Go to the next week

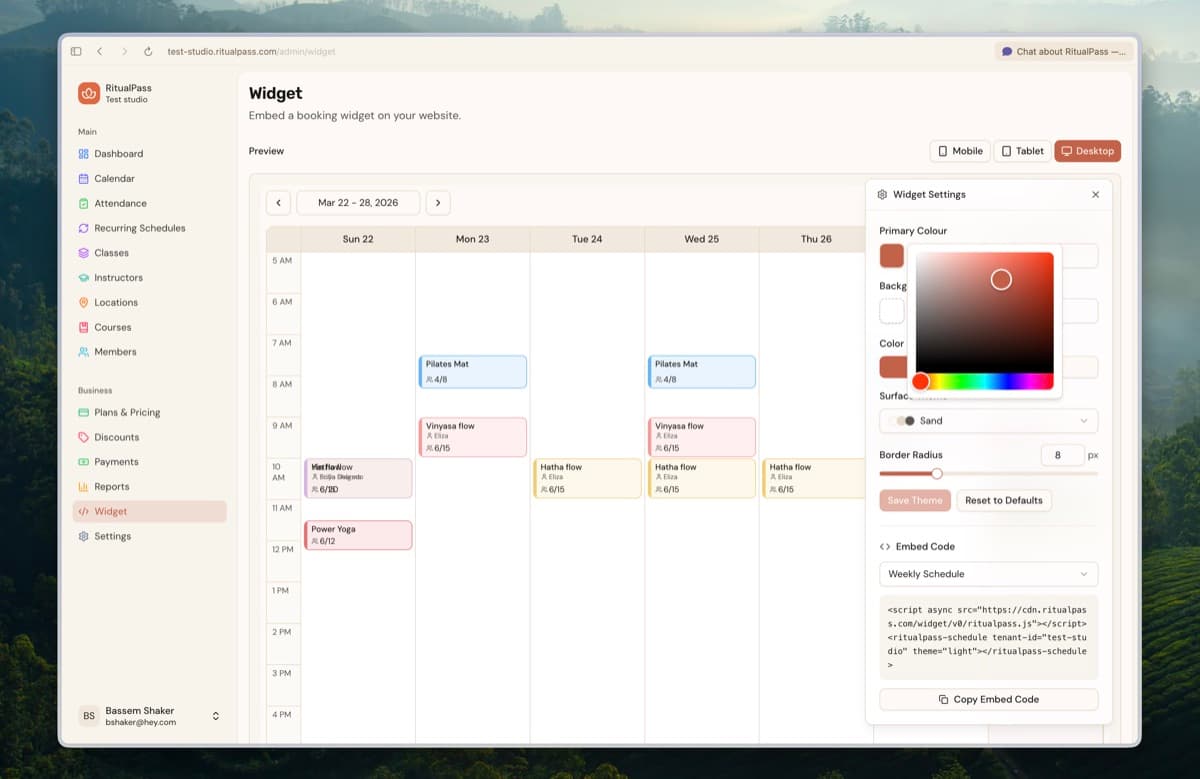coord(438,202)
